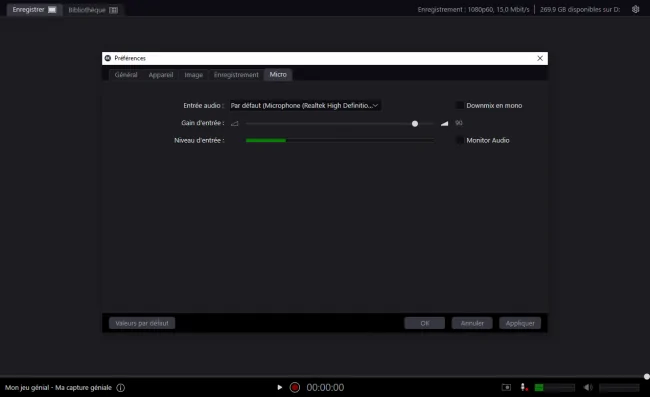The image size is (650, 397).
Task: Enable Monitor Audio checkbox
Action: pos(460,140)
